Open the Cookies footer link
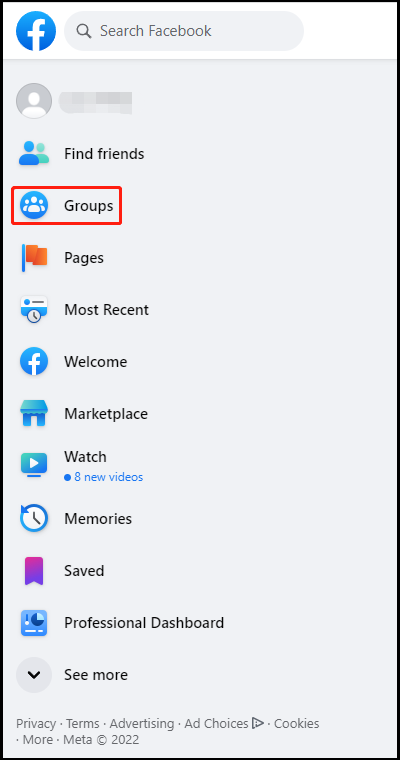400x760 pixels. [x=297, y=724]
